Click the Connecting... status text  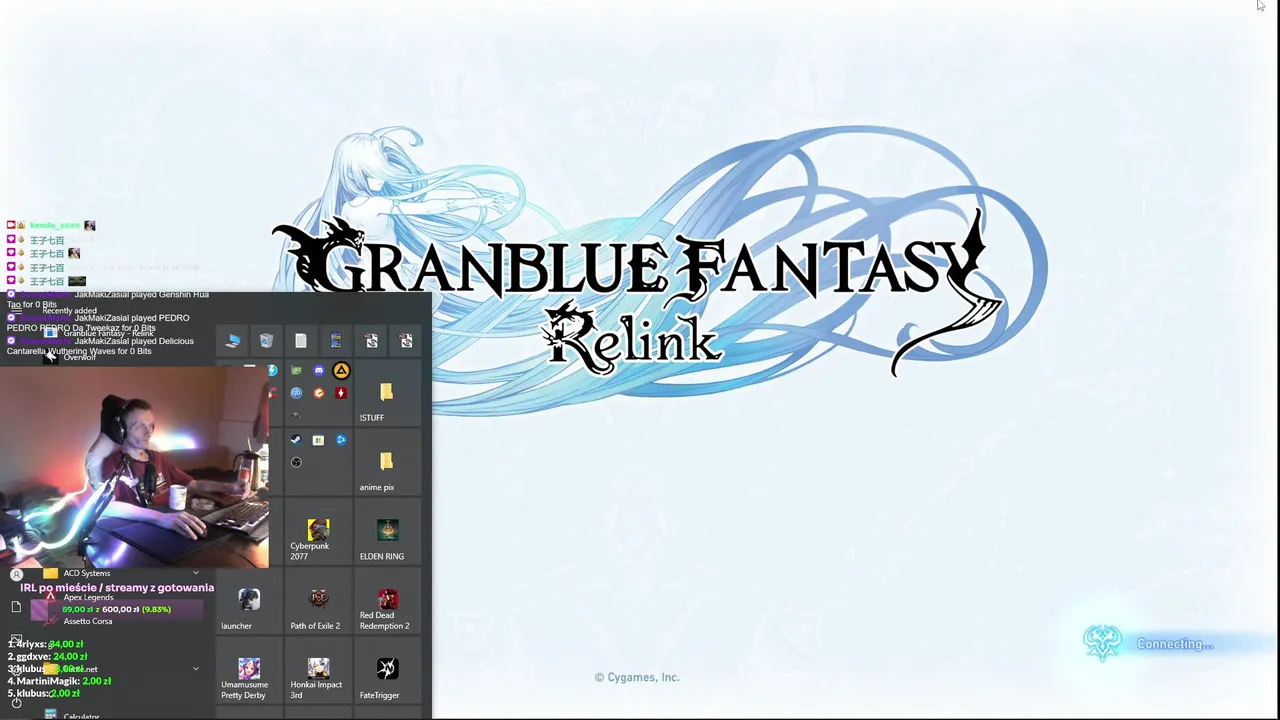pyautogui.click(x=1175, y=644)
